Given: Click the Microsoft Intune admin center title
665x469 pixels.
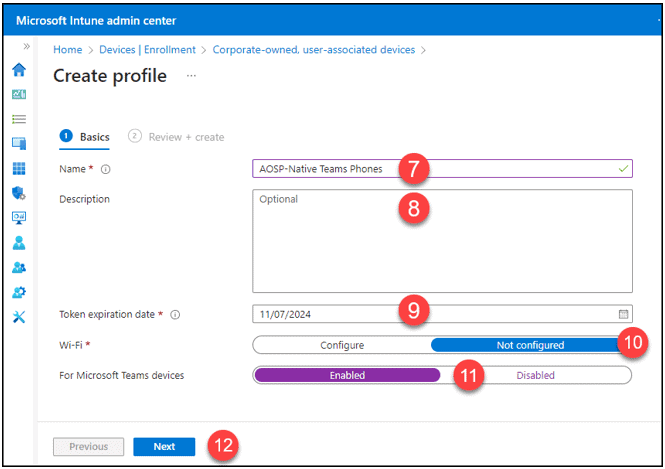Looking at the screenshot, I should pos(96,20).
